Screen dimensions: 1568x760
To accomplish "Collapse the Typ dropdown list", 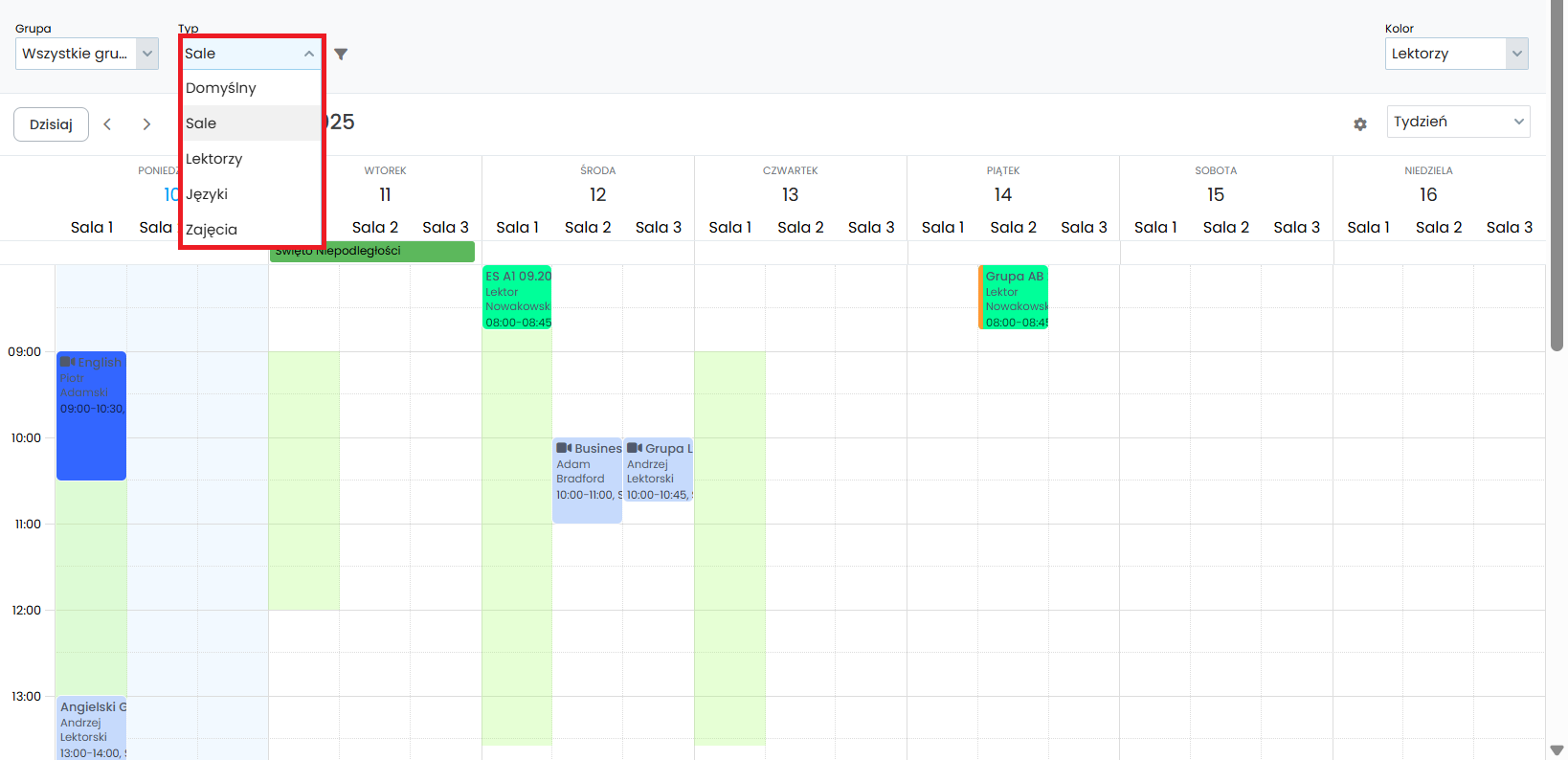I will tap(308, 54).
